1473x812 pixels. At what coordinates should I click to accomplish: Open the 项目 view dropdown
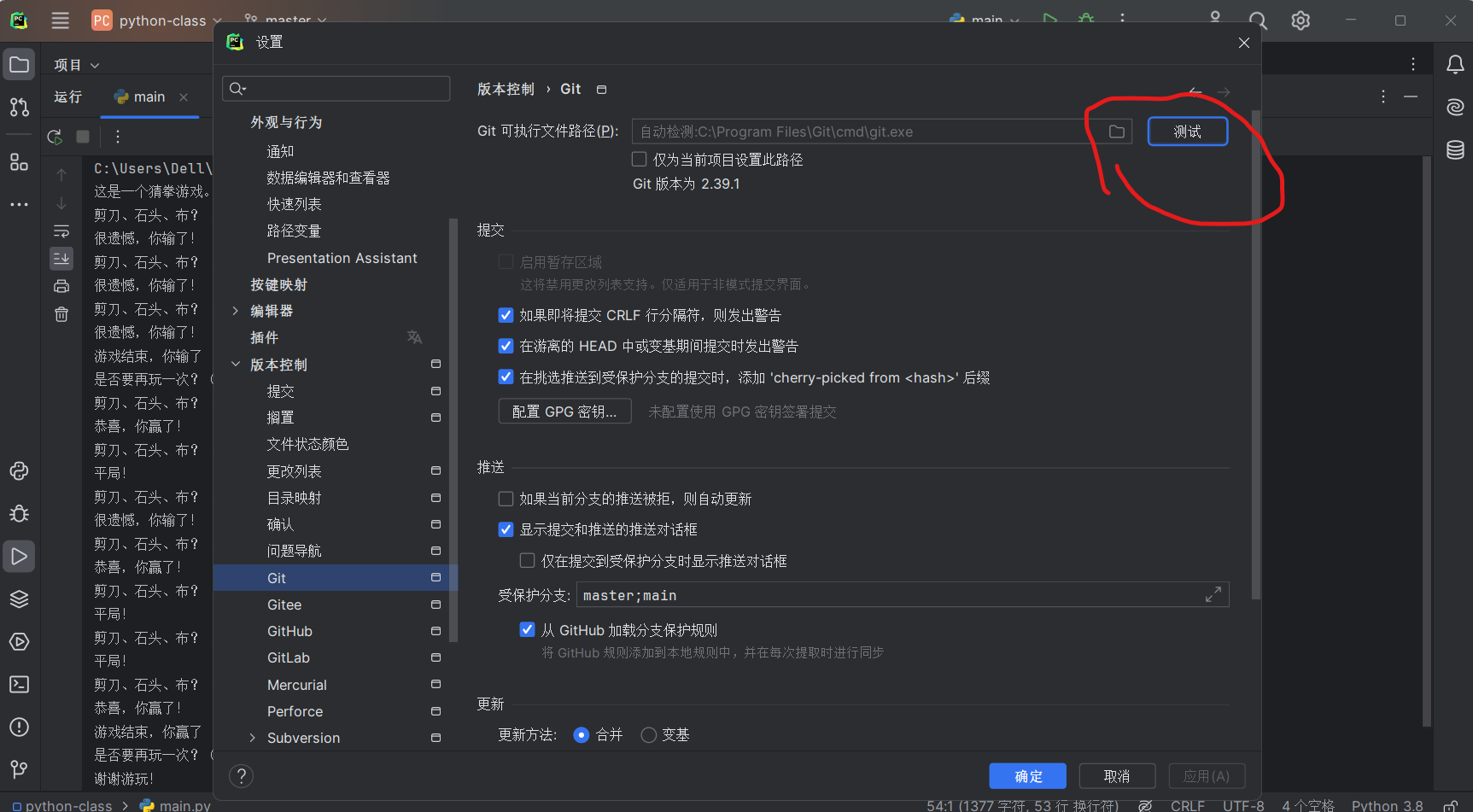(x=77, y=65)
